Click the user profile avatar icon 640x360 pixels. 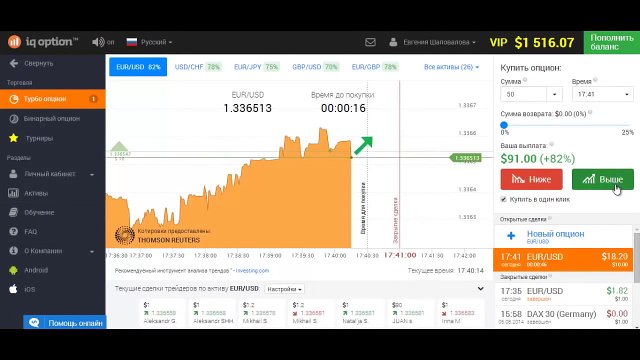[x=393, y=42]
